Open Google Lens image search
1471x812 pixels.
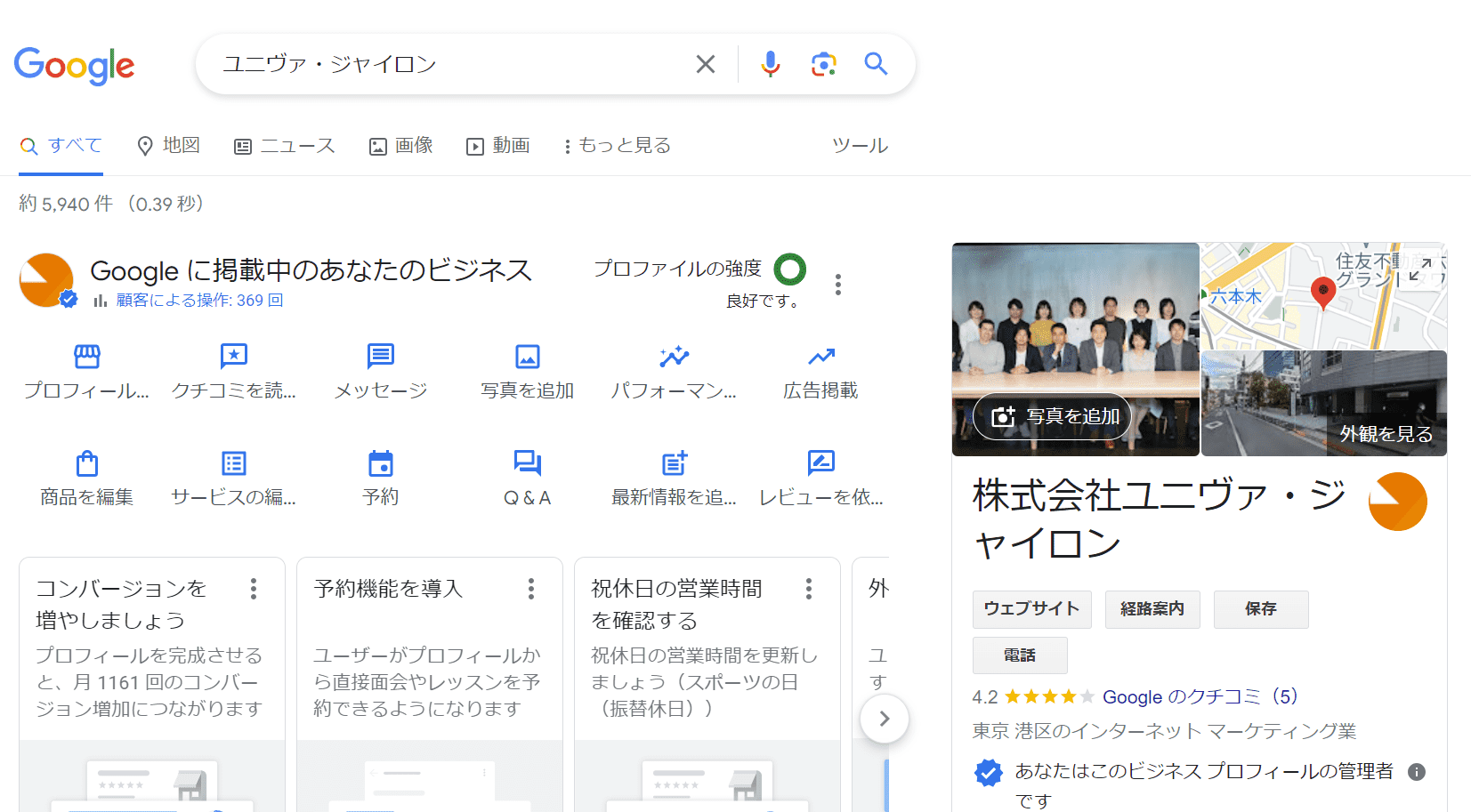tap(824, 64)
